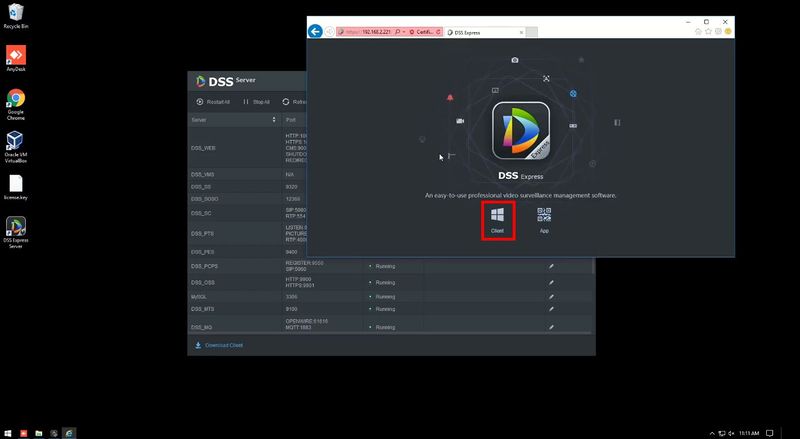Click Restart All in DSS Server window
This screenshot has height=439, width=800.
pos(213,102)
